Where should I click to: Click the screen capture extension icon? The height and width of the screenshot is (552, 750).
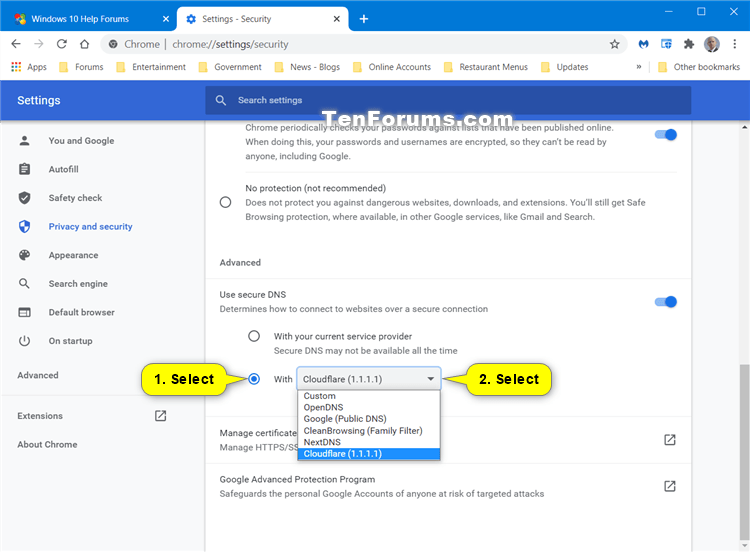pos(666,44)
